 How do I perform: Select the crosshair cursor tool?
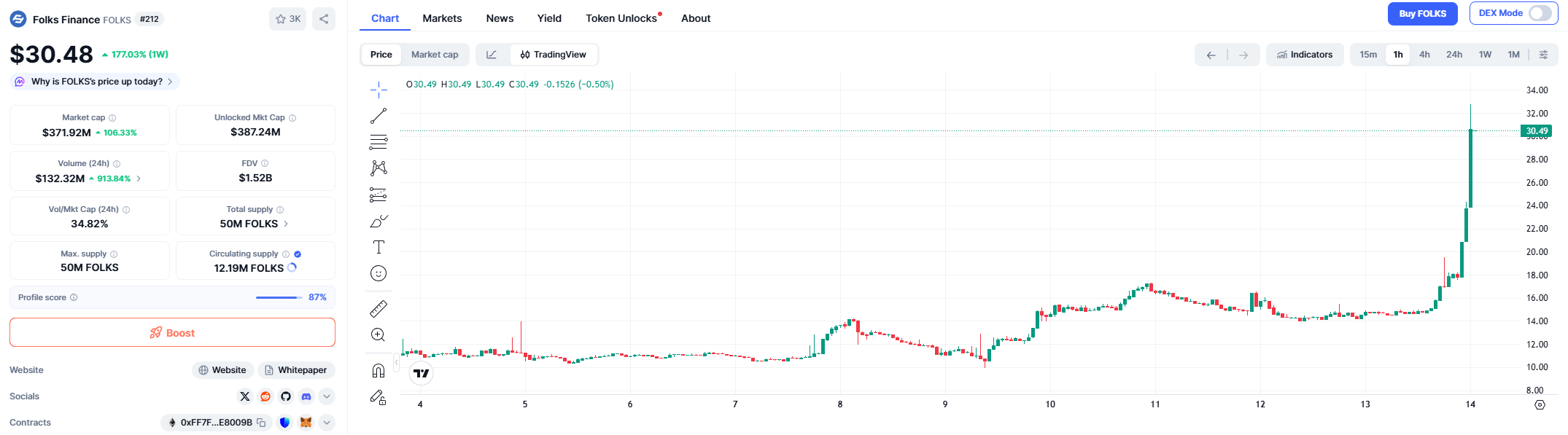378,90
